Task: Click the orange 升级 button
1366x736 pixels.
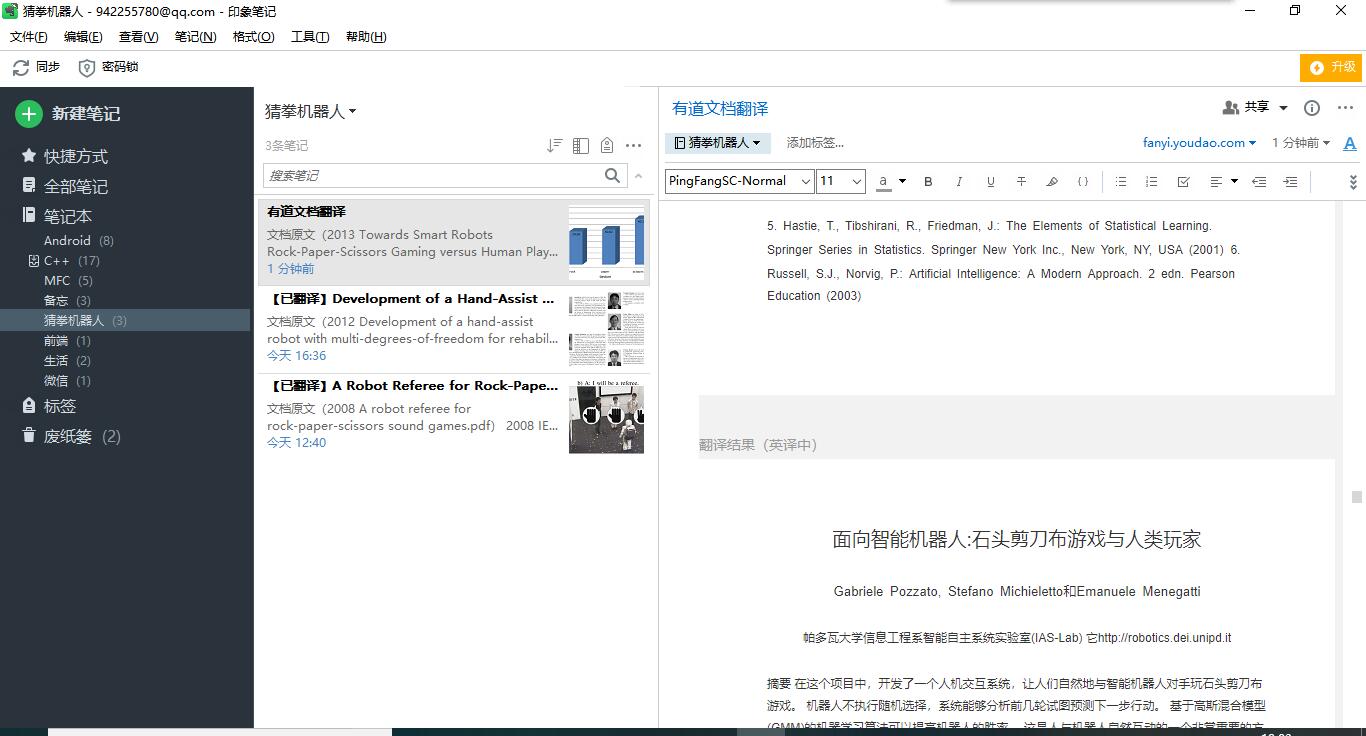Action: coord(1331,67)
